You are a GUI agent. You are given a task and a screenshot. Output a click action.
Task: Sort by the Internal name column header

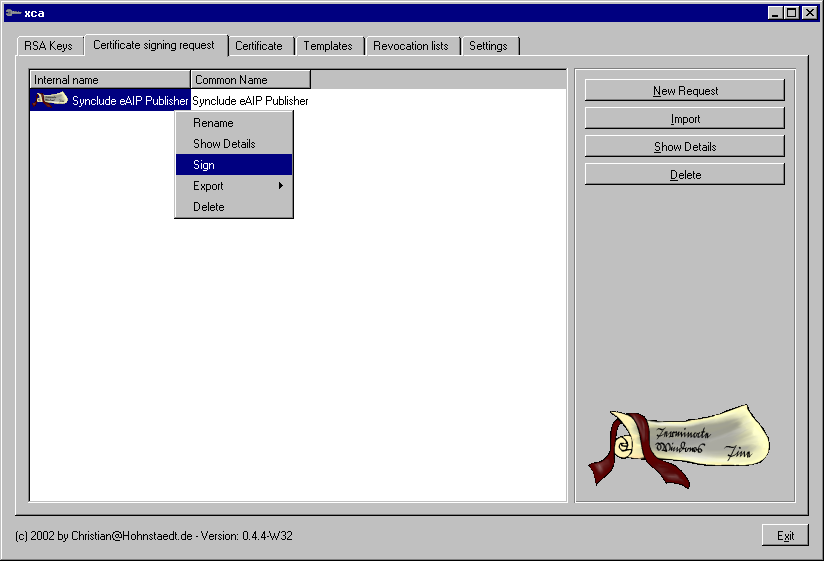coord(110,79)
